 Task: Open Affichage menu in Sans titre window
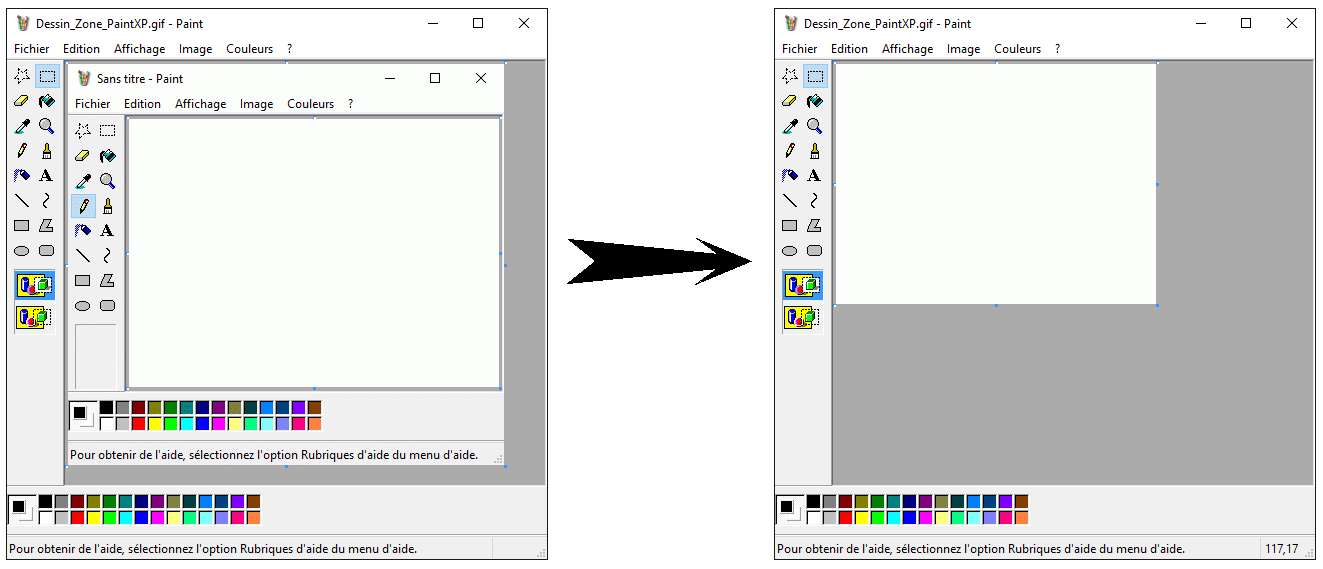[x=200, y=104]
